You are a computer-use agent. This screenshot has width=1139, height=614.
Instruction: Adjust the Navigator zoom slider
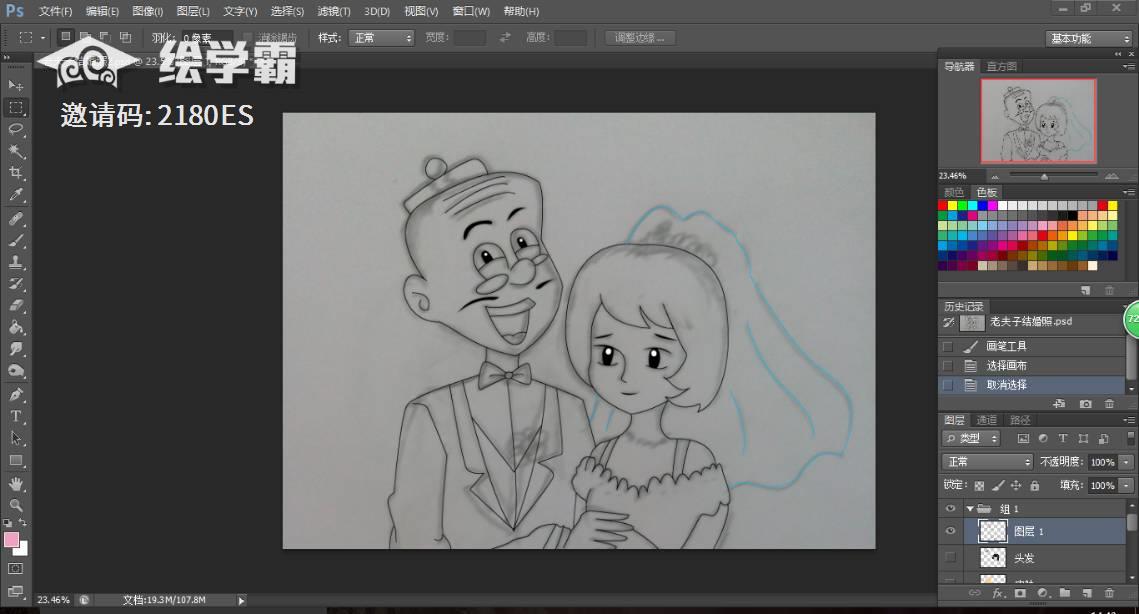[x=1044, y=176]
